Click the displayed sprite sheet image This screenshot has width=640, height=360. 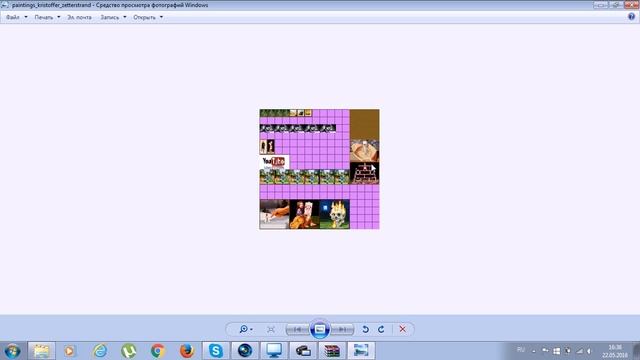[319, 169]
